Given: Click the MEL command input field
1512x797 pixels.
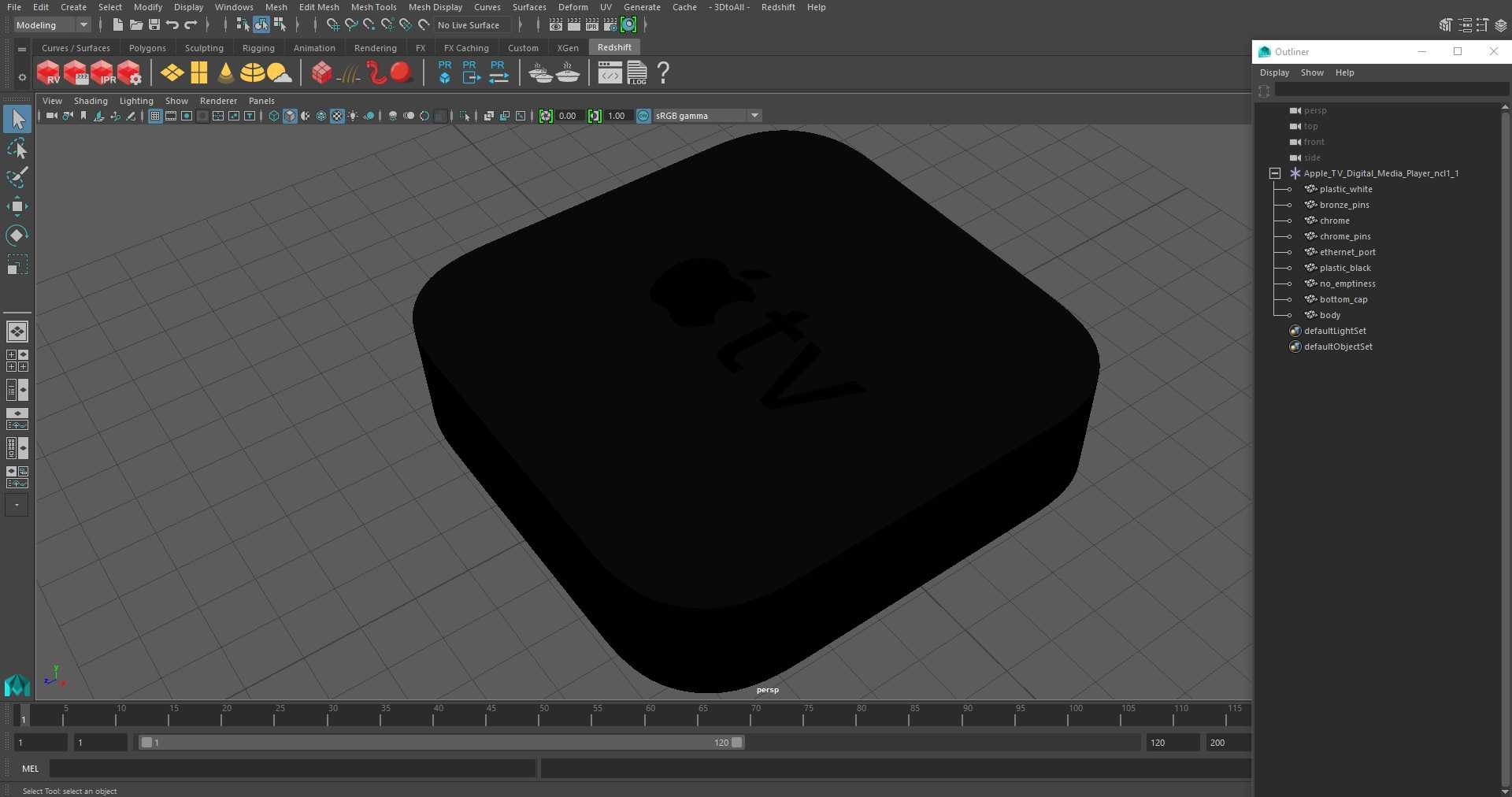Looking at the screenshot, I should tap(292, 769).
